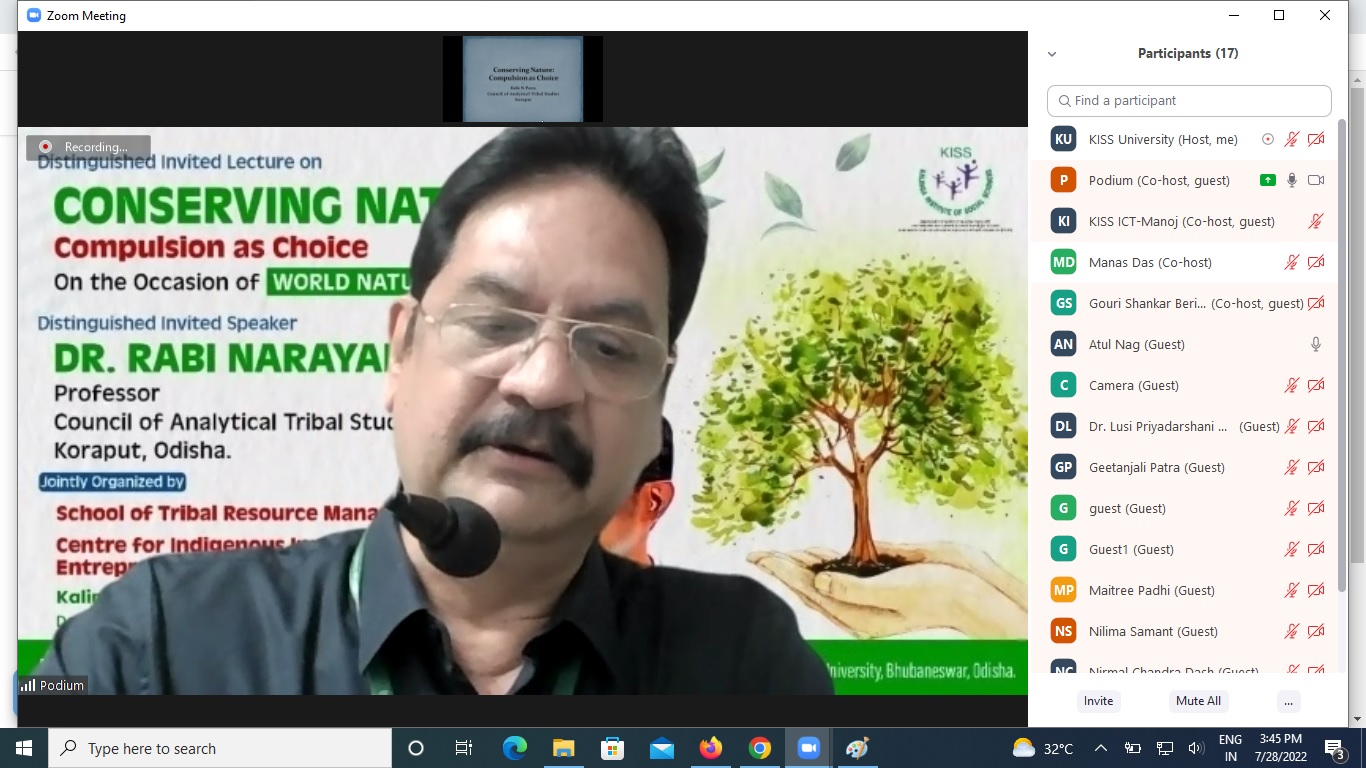Toggle Nilima Samant's muted microphone icon

[x=1292, y=631]
